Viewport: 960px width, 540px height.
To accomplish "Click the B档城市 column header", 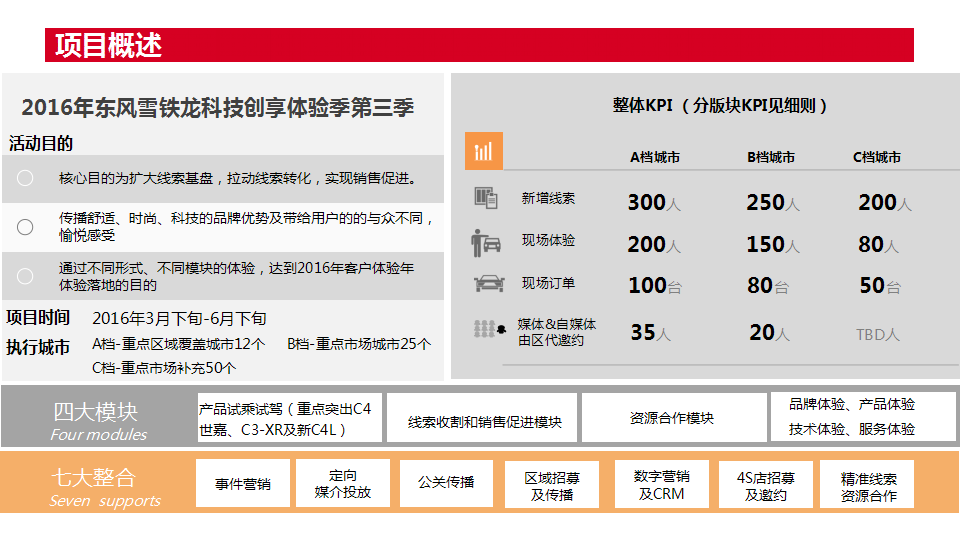I will (x=771, y=157).
